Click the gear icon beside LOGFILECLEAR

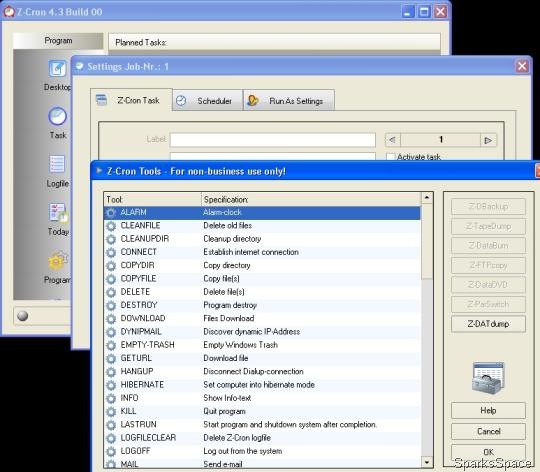click(111, 438)
